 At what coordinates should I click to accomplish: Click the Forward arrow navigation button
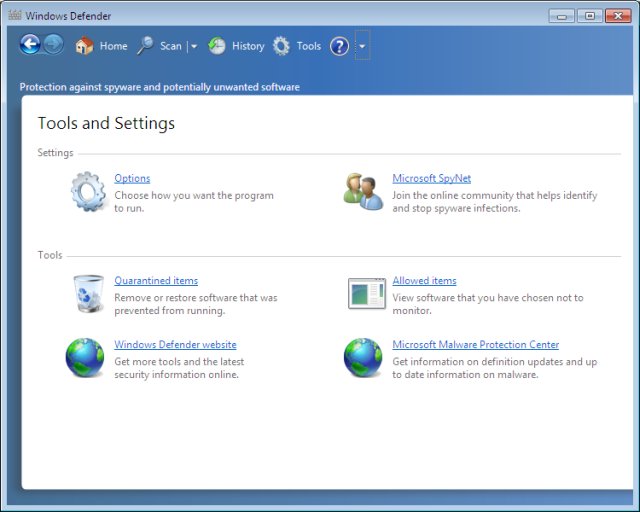point(53,45)
